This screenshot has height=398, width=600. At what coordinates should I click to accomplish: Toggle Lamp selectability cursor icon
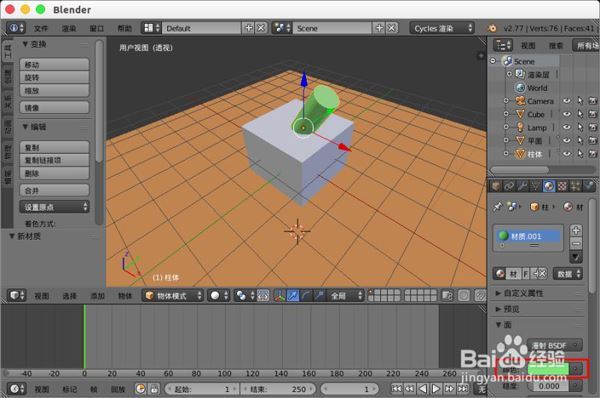[x=580, y=127]
